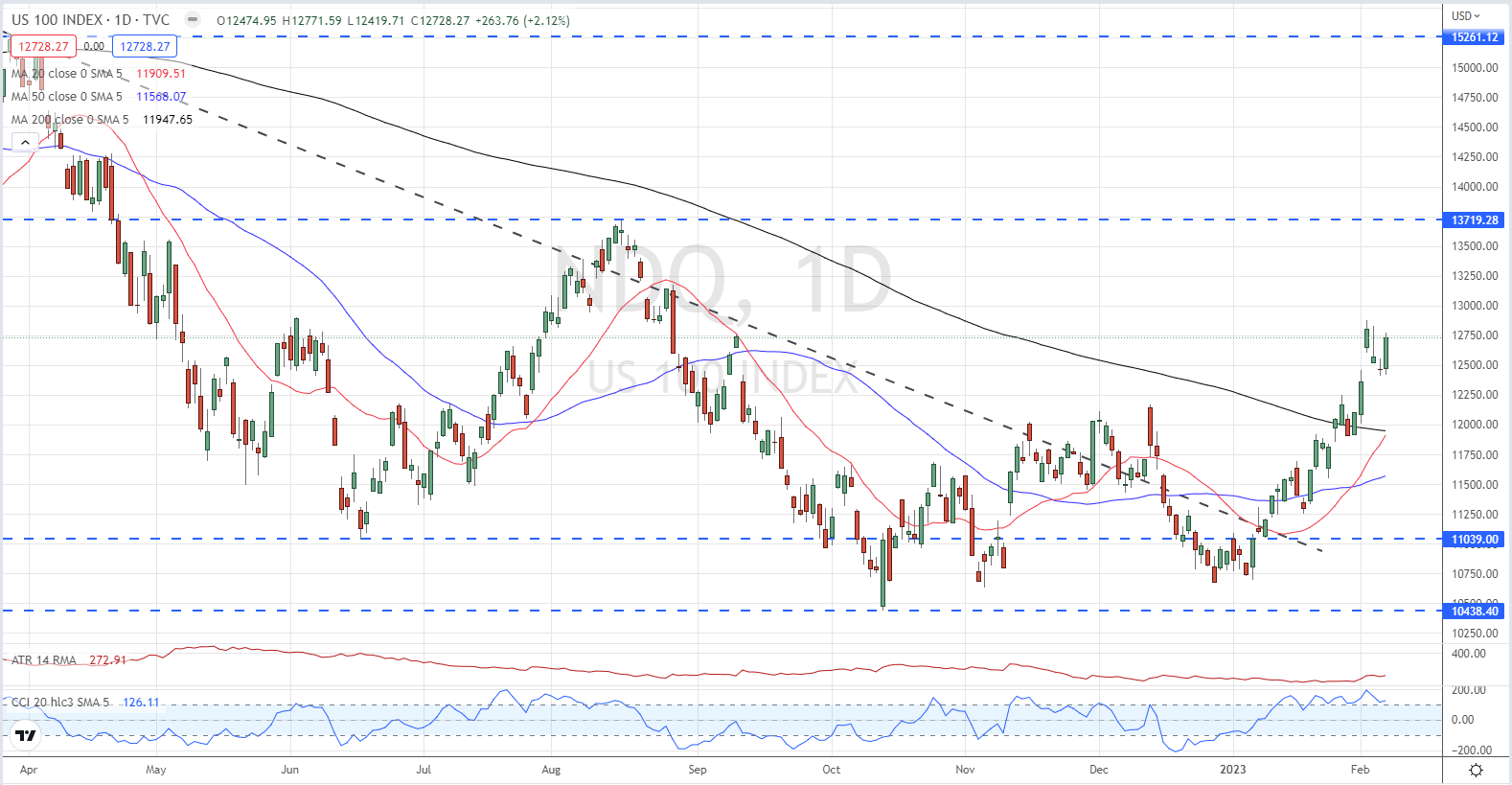Click the Oct label on time axis
The image size is (1512, 785).
831,770
